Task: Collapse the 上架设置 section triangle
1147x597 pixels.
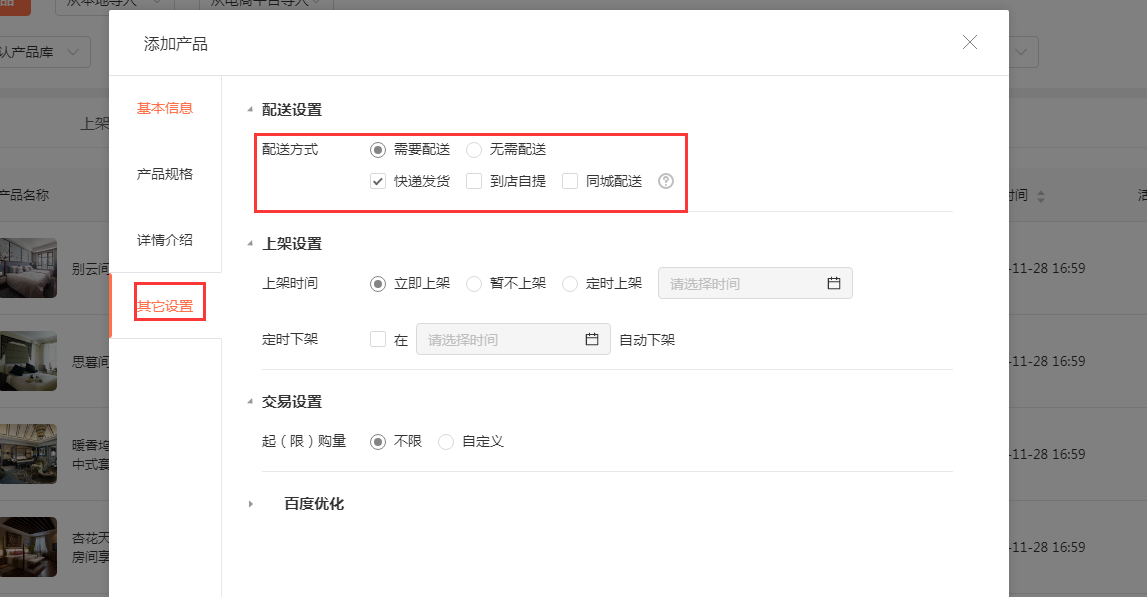Action: pos(250,244)
